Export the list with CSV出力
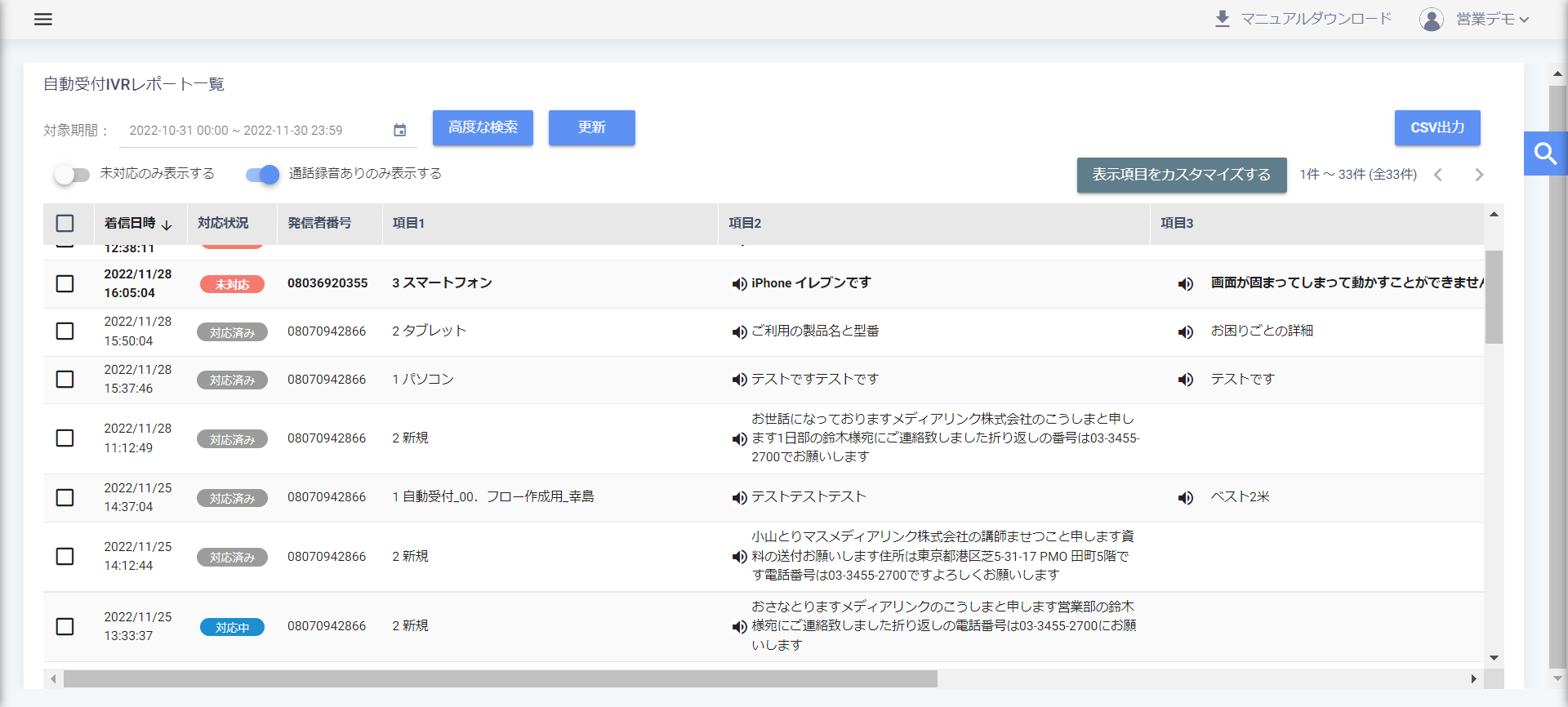This screenshot has width=1568, height=707. pos(1437,128)
